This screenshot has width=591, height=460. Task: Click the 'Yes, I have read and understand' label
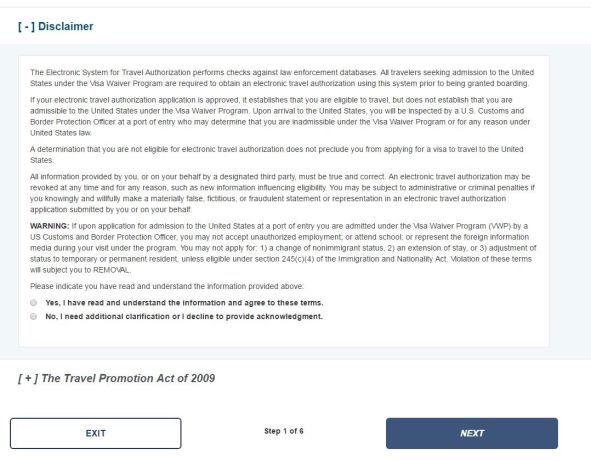pyautogui.click(x=184, y=303)
